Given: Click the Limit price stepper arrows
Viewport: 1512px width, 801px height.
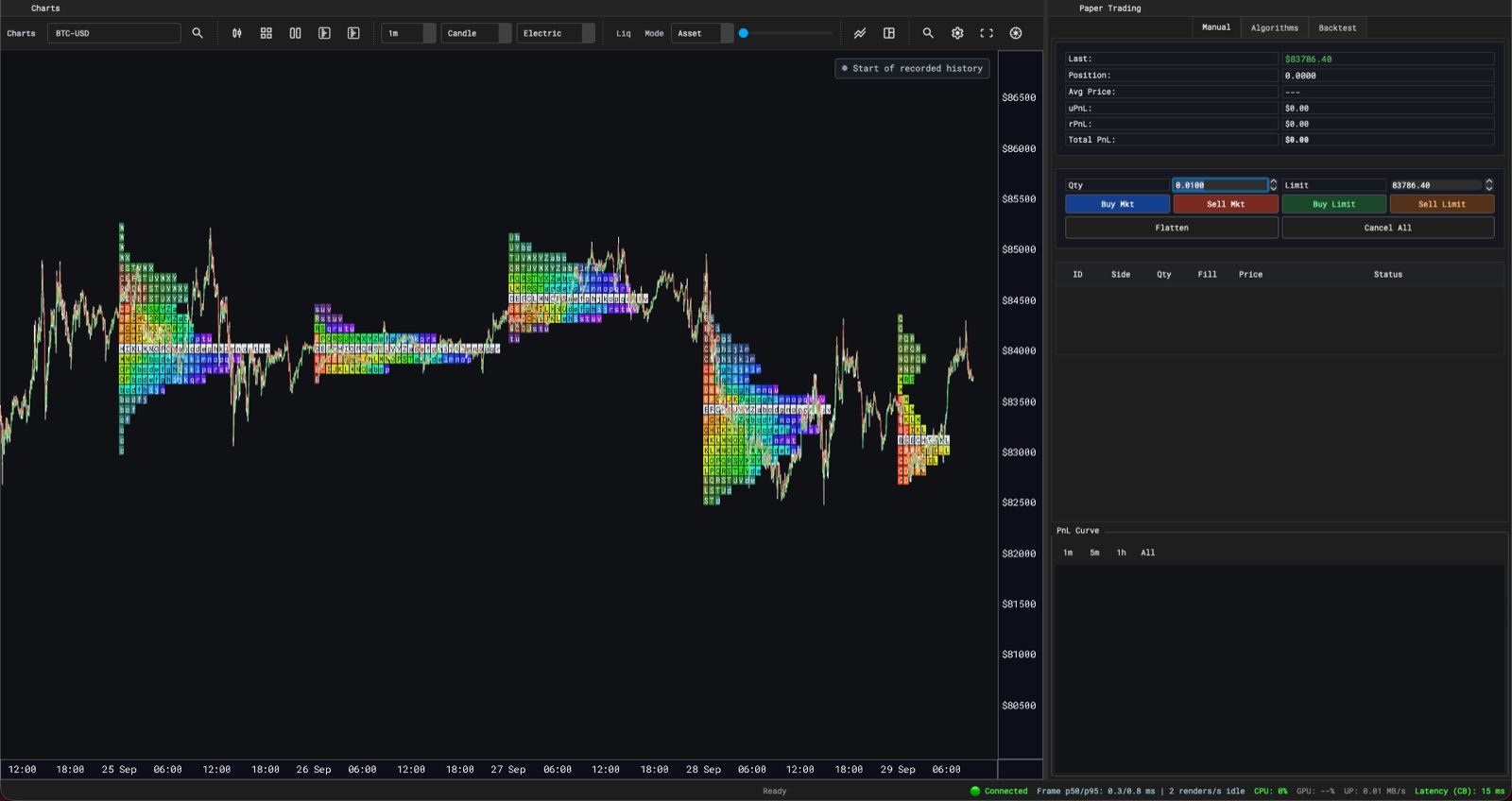Looking at the screenshot, I should pyautogui.click(x=1489, y=185).
